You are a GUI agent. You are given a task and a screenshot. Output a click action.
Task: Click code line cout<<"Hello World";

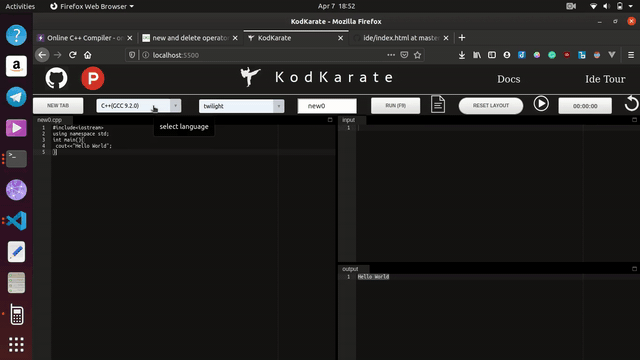pyautogui.click(x=83, y=146)
